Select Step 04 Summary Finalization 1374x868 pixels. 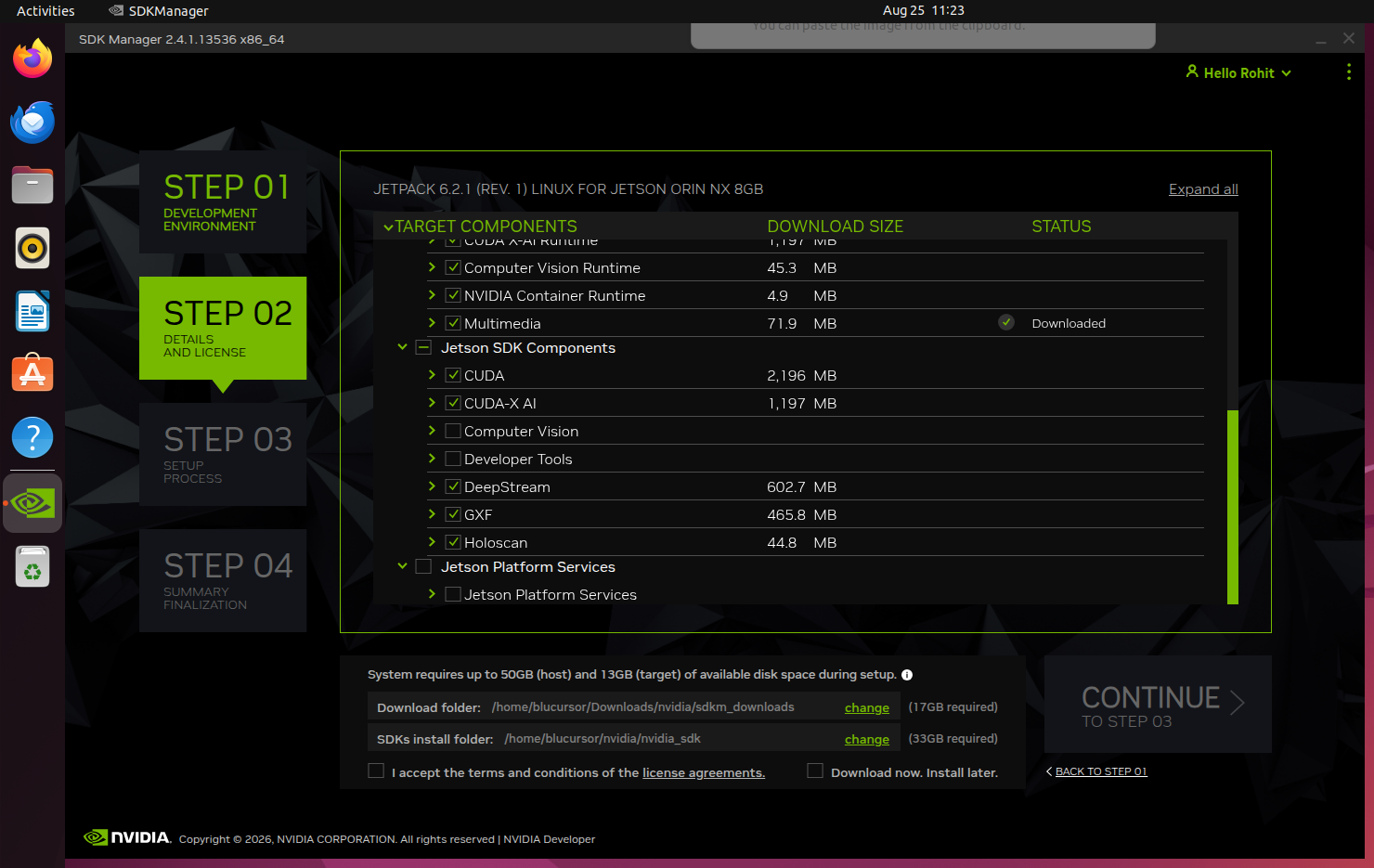pos(223,580)
